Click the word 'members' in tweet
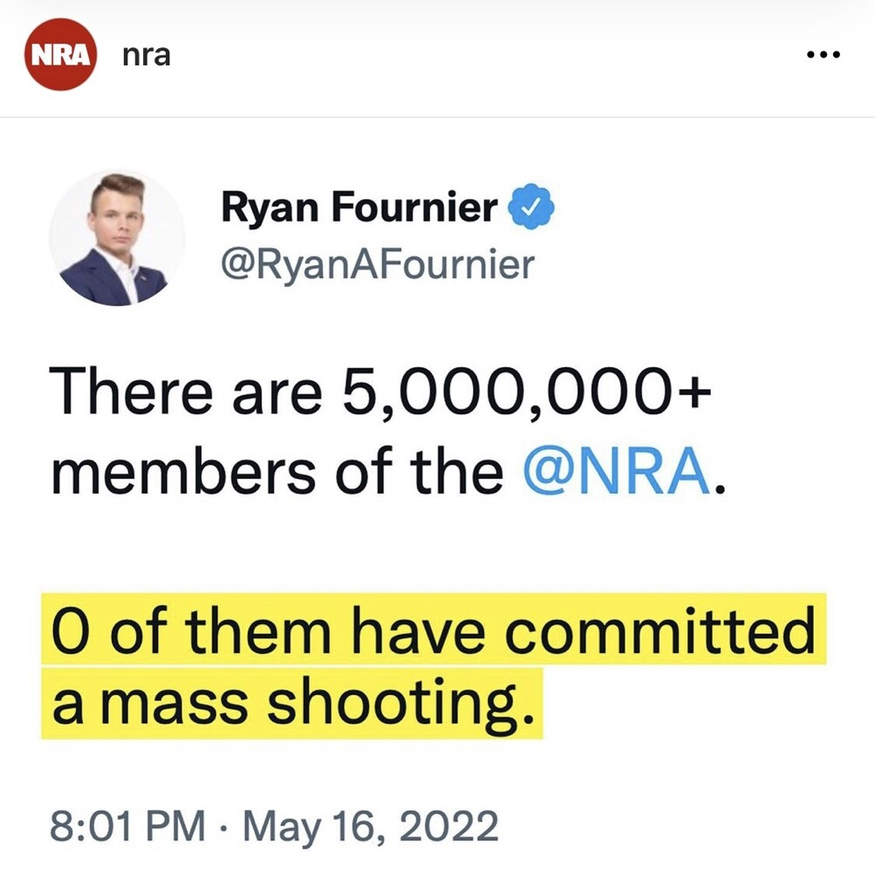This screenshot has height=893, width=875. pyautogui.click(x=183, y=471)
